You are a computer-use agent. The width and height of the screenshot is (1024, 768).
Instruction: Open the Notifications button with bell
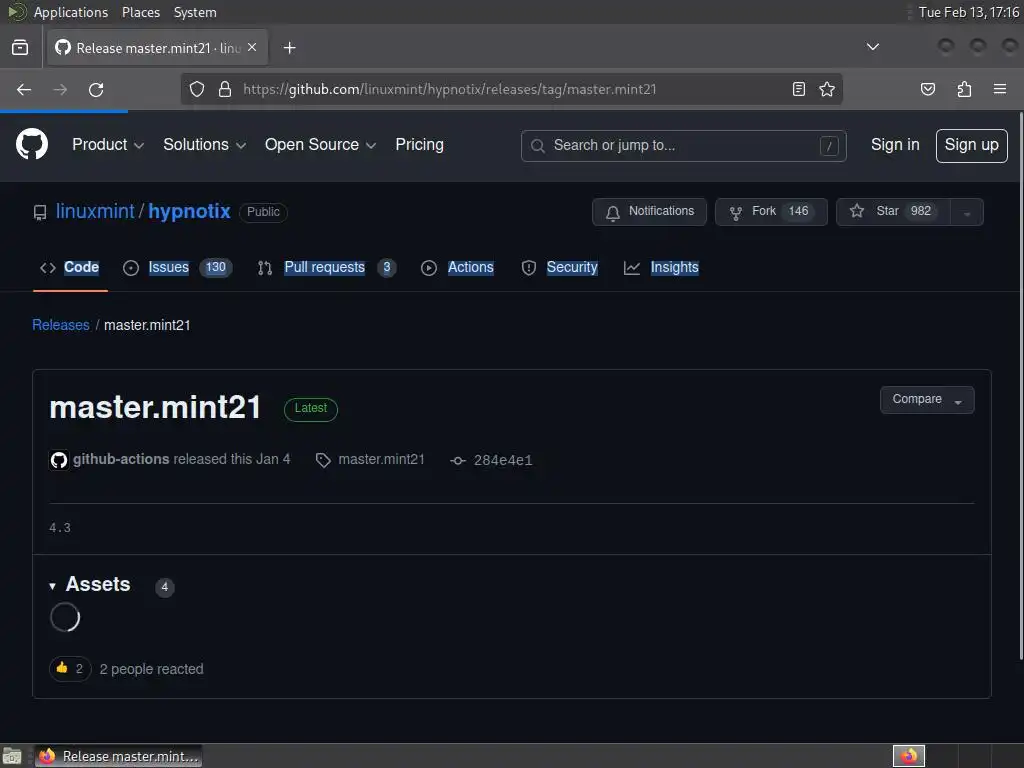coord(649,212)
